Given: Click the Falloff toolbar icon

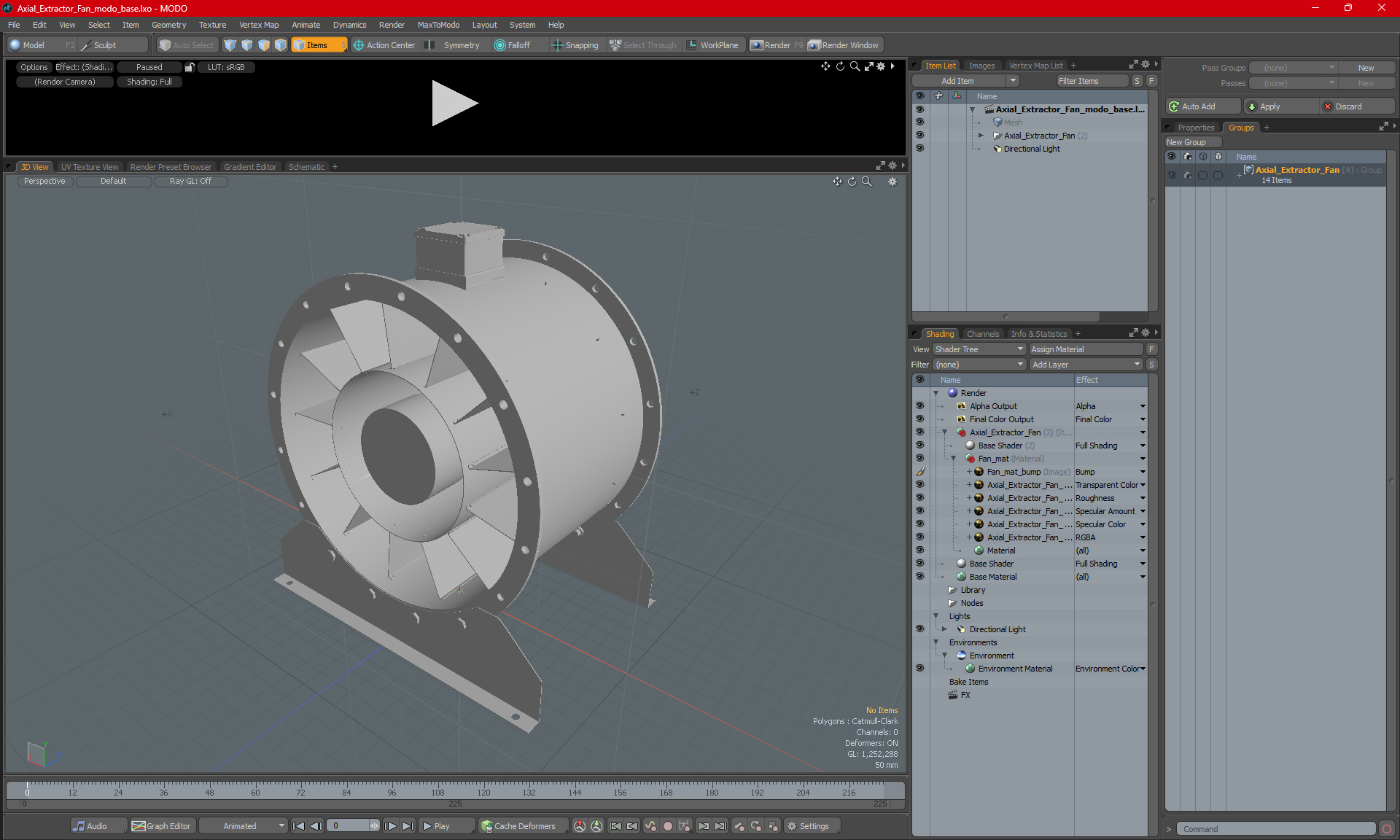Looking at the screenshot, I should pos(500,45).
